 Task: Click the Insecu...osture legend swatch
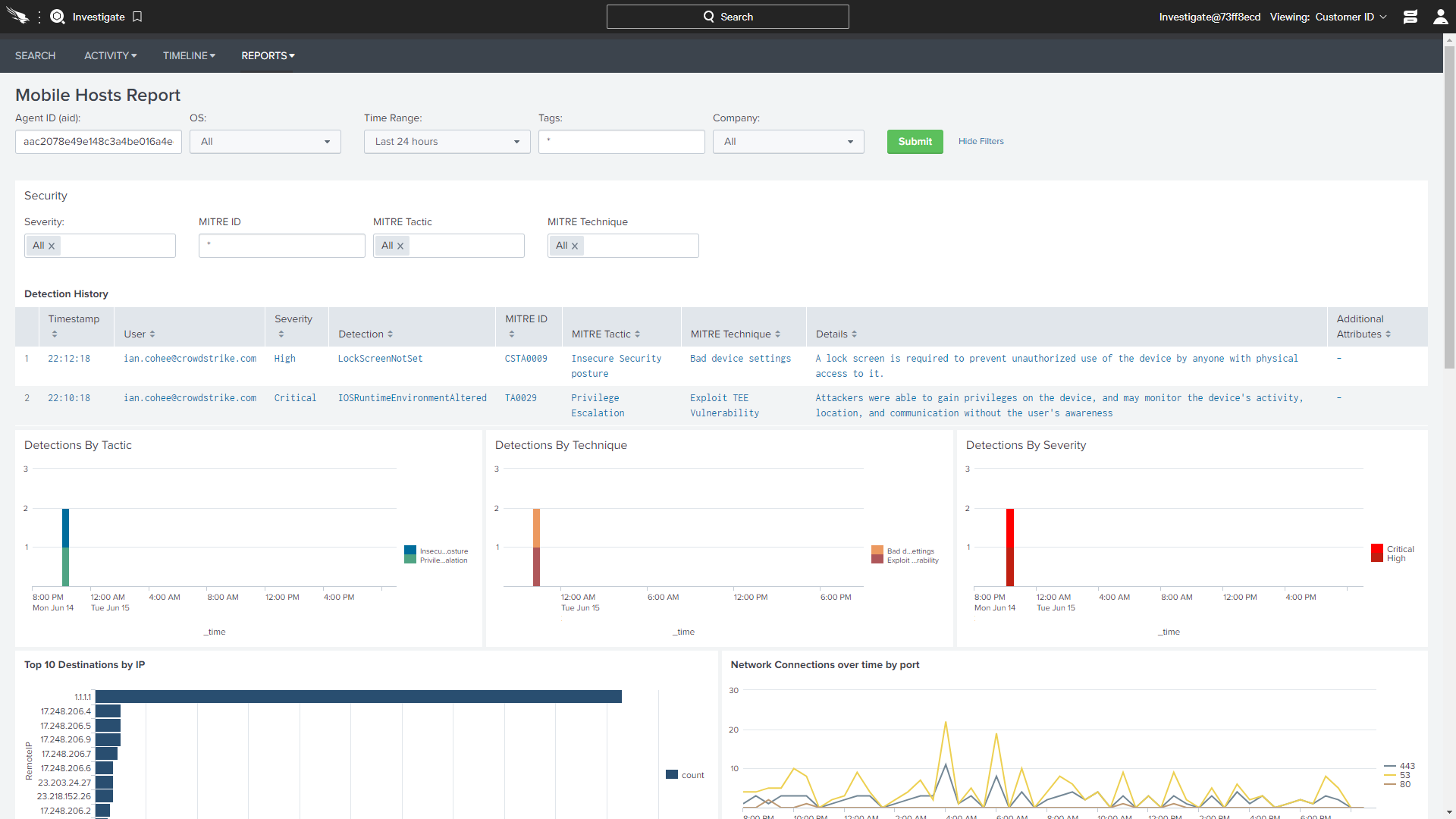410,551
